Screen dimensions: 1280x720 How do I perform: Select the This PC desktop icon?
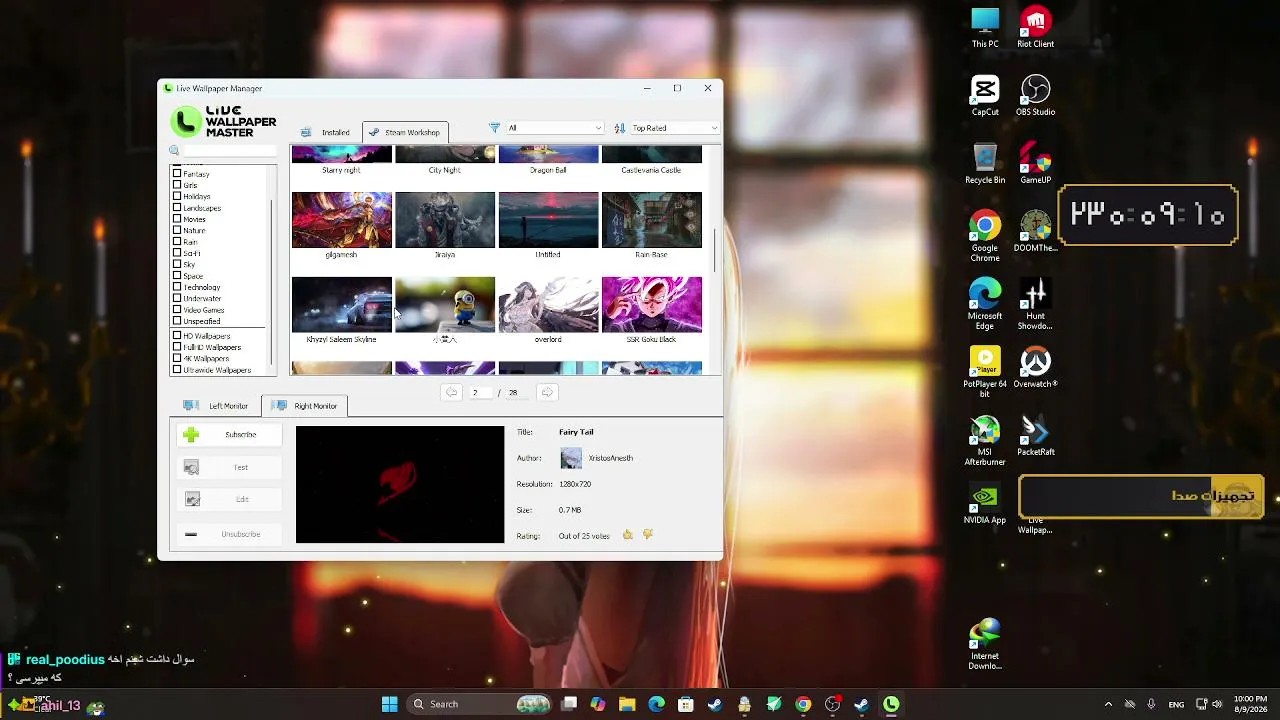(985, 28)
